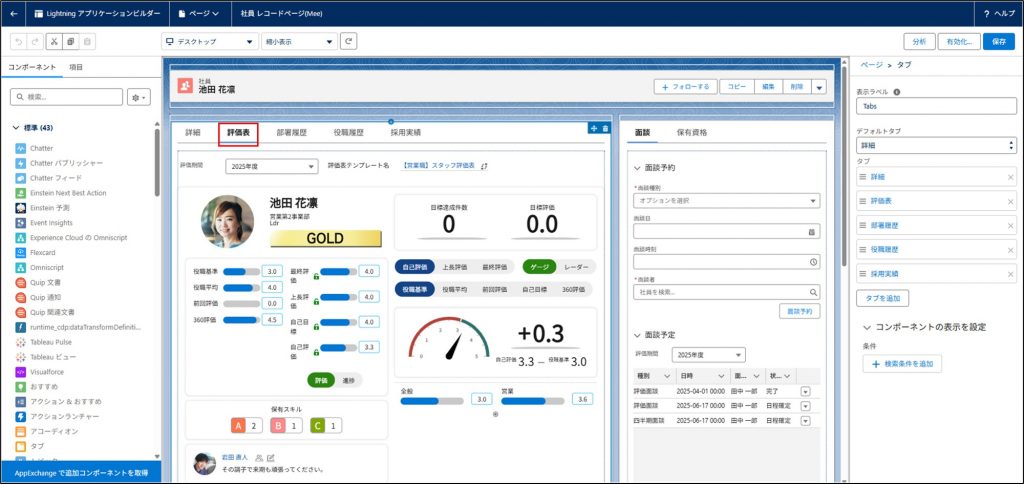Click the delete trash icon on the Tabs component
The width and height of the screenshot is (1024, 484).
tap(605, 128)
